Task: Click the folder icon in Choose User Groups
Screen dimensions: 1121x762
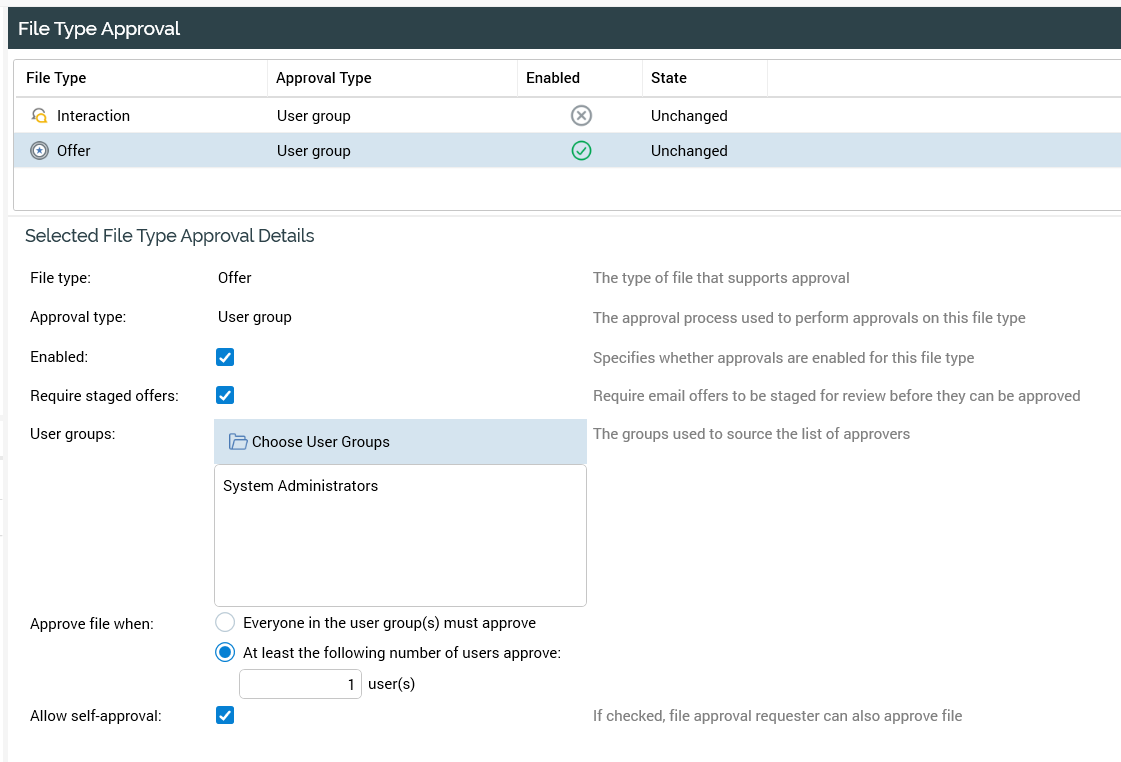Action: click(x=238, y=442)
